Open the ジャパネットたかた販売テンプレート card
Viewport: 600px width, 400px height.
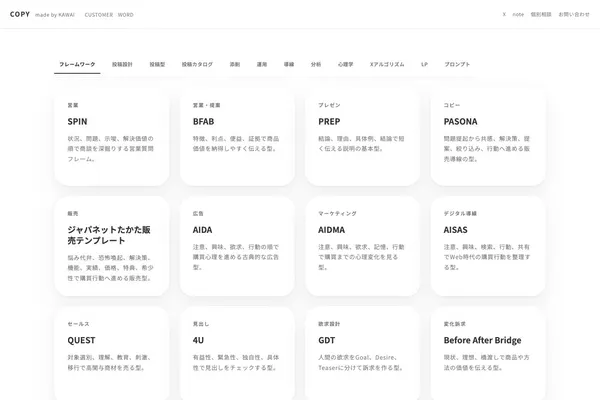coord(112,246)
